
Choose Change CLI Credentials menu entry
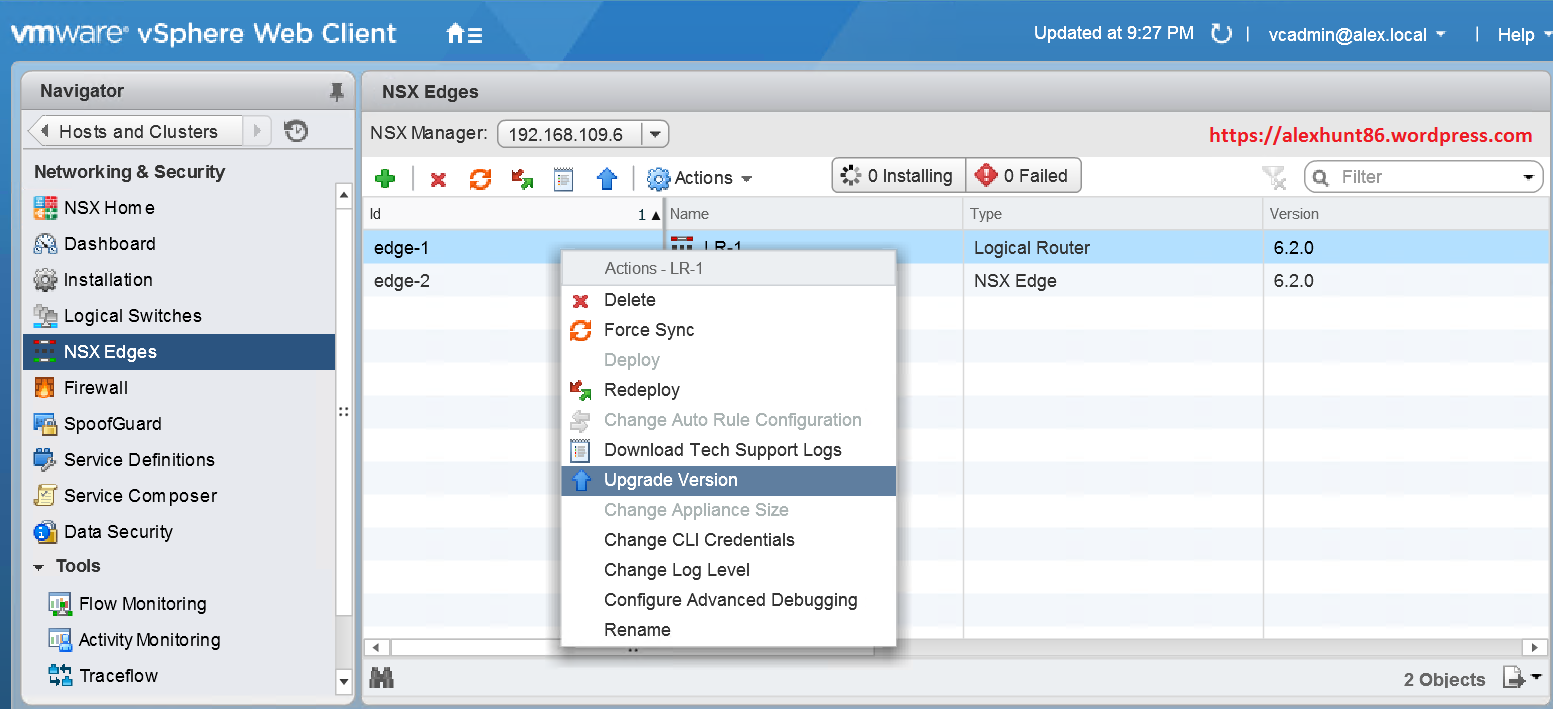[699, 540]
